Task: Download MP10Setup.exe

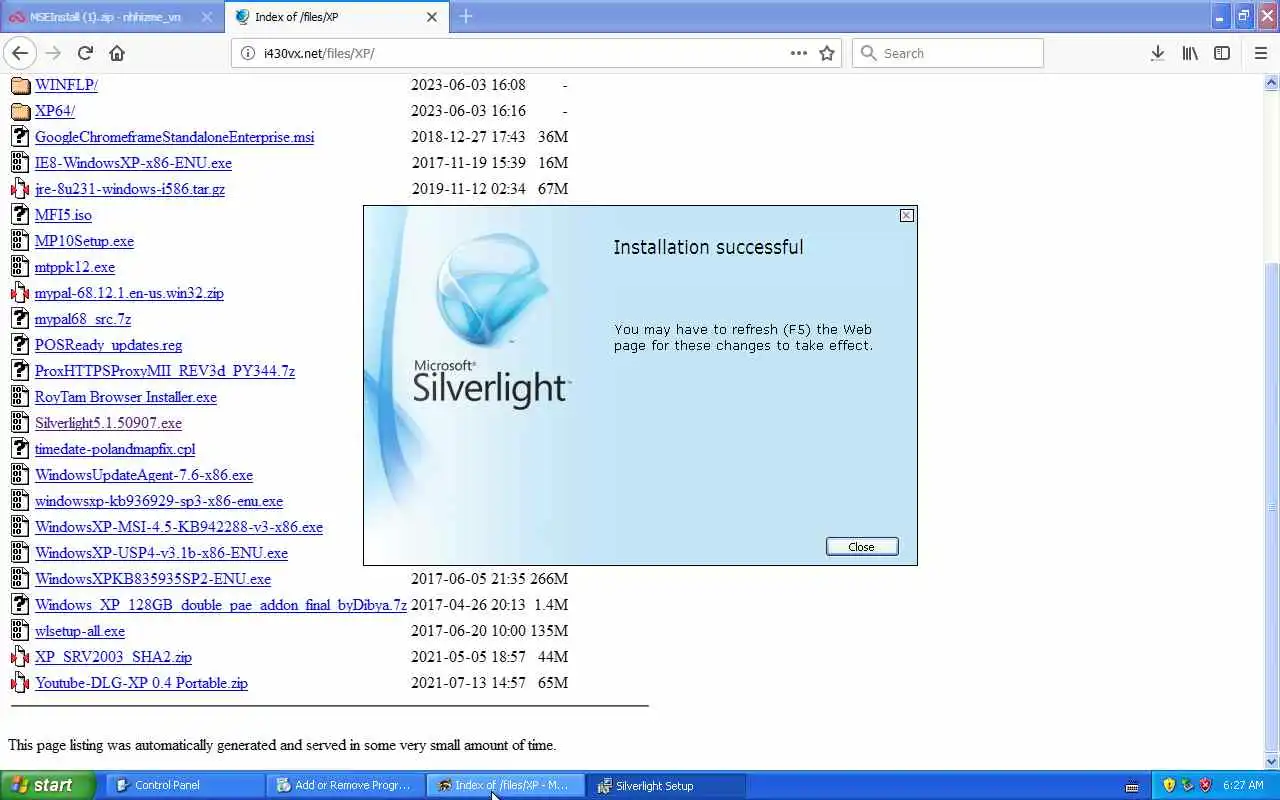Action: click(x=84, y=241)
